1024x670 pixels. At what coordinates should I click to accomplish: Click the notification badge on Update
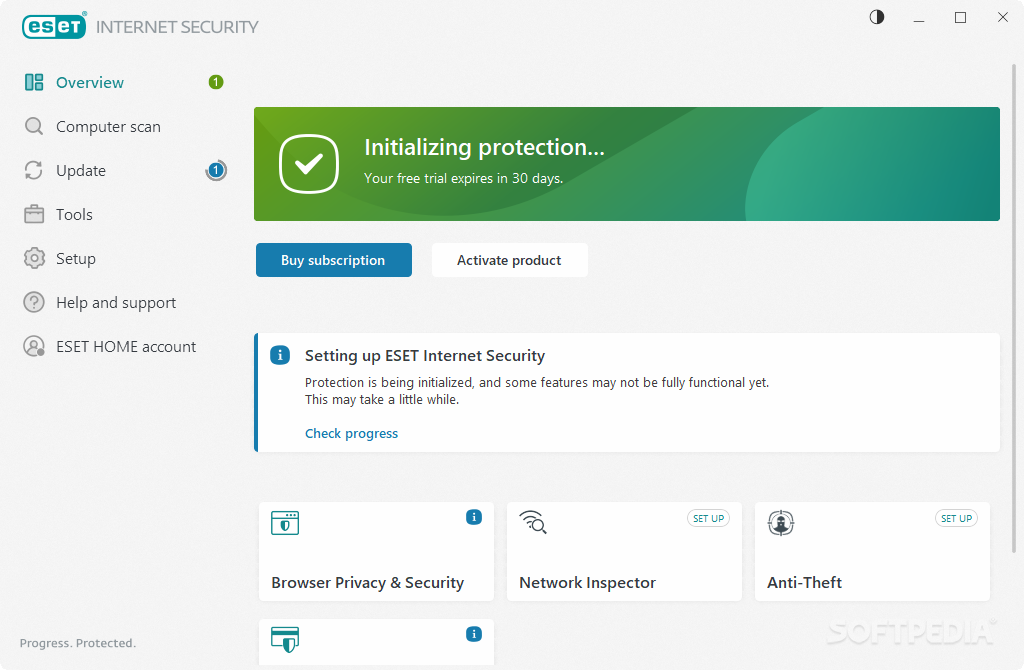(216, 170)
